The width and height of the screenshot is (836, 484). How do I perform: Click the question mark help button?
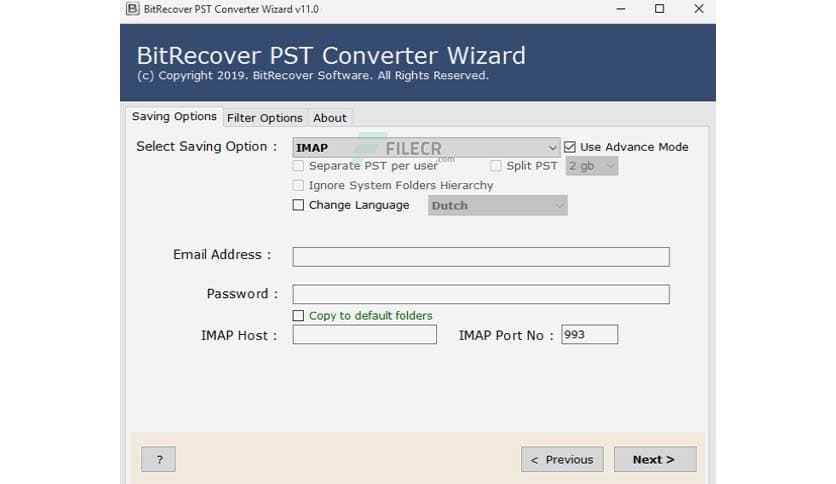point(158,459)
